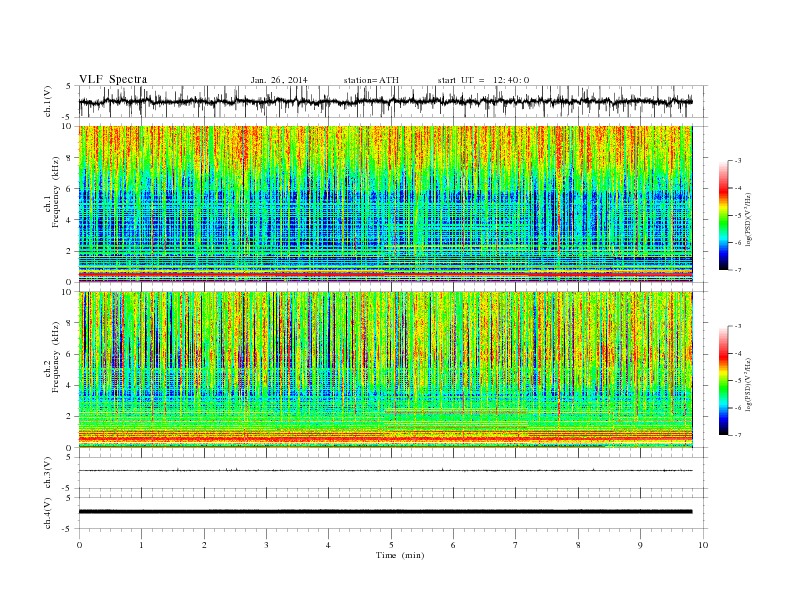Click the ch.4(V) thick waveform band
This screenshot has height=612, width=792.
coord(385,512)
